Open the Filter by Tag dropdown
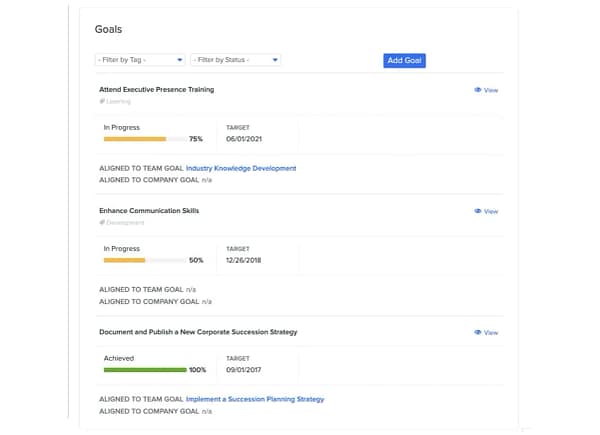This screenshot has width=600, height=435. pyautogui.click(x=140, y=60)
